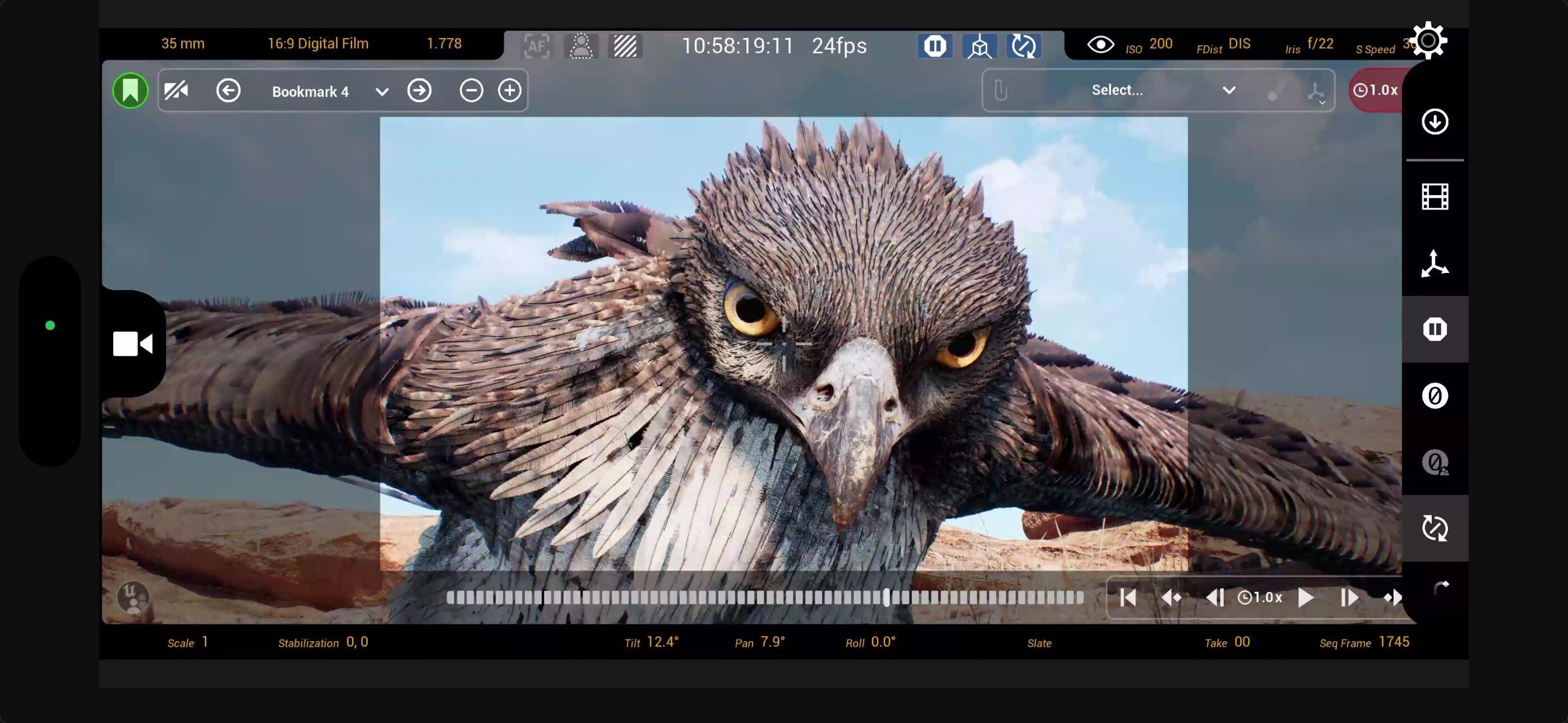Edit the FDist DIS value

[1224, 44]
